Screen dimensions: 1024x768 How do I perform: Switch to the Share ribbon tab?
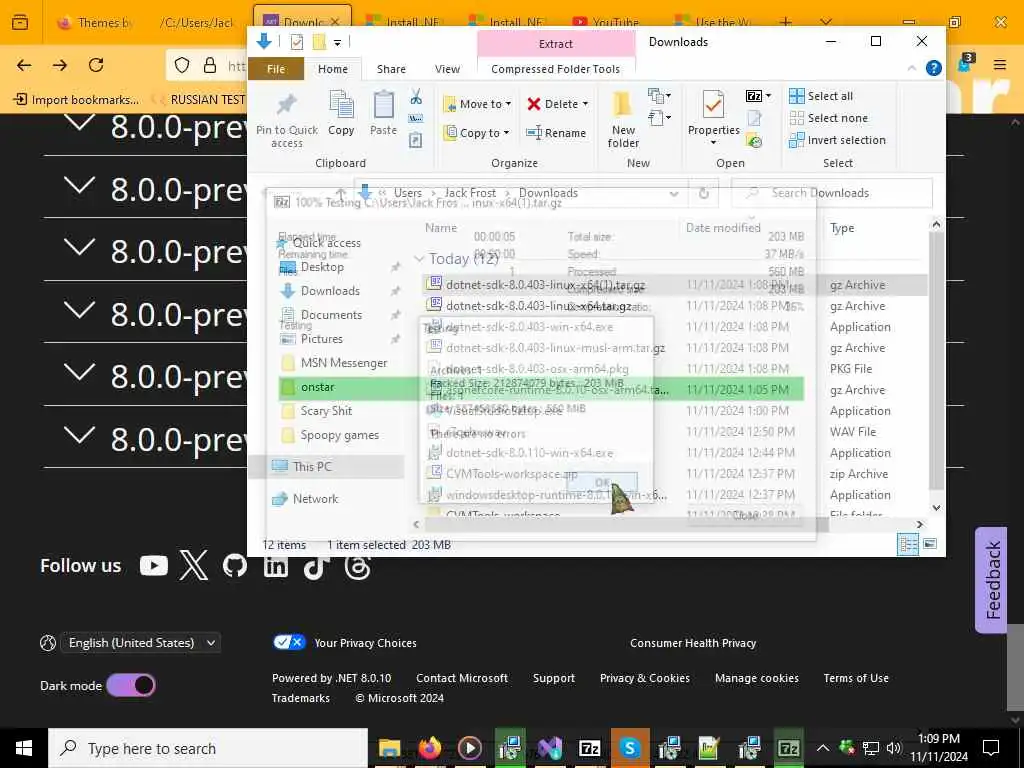coord(391,69)
